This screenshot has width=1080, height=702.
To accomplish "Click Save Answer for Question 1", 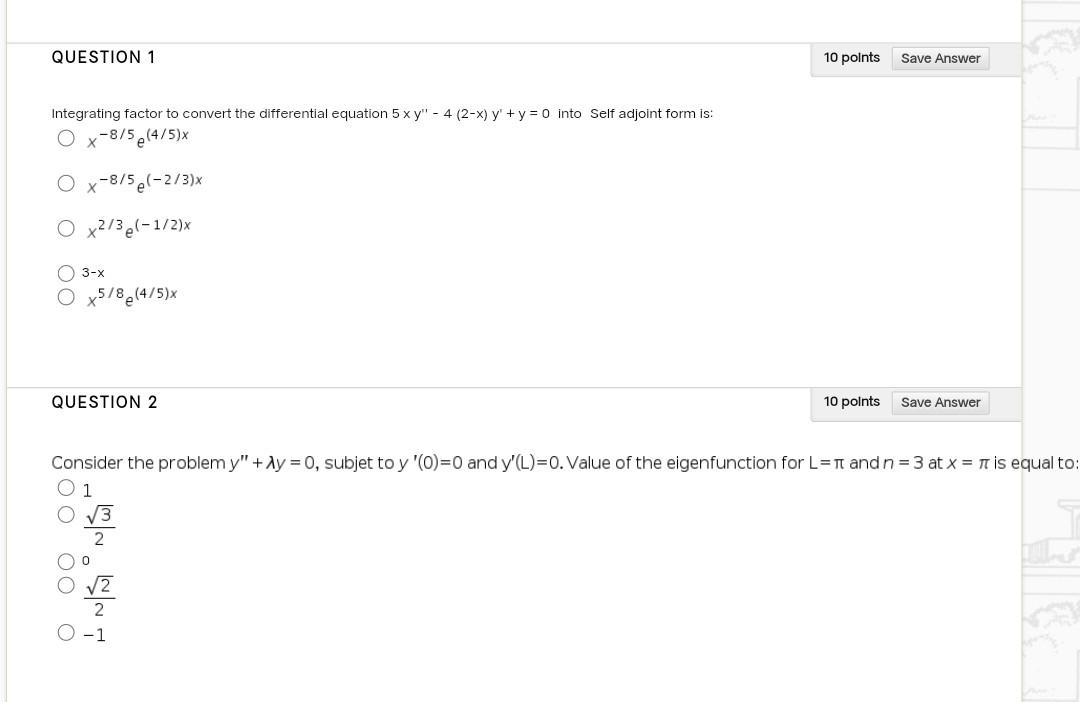I will (940, 58).
